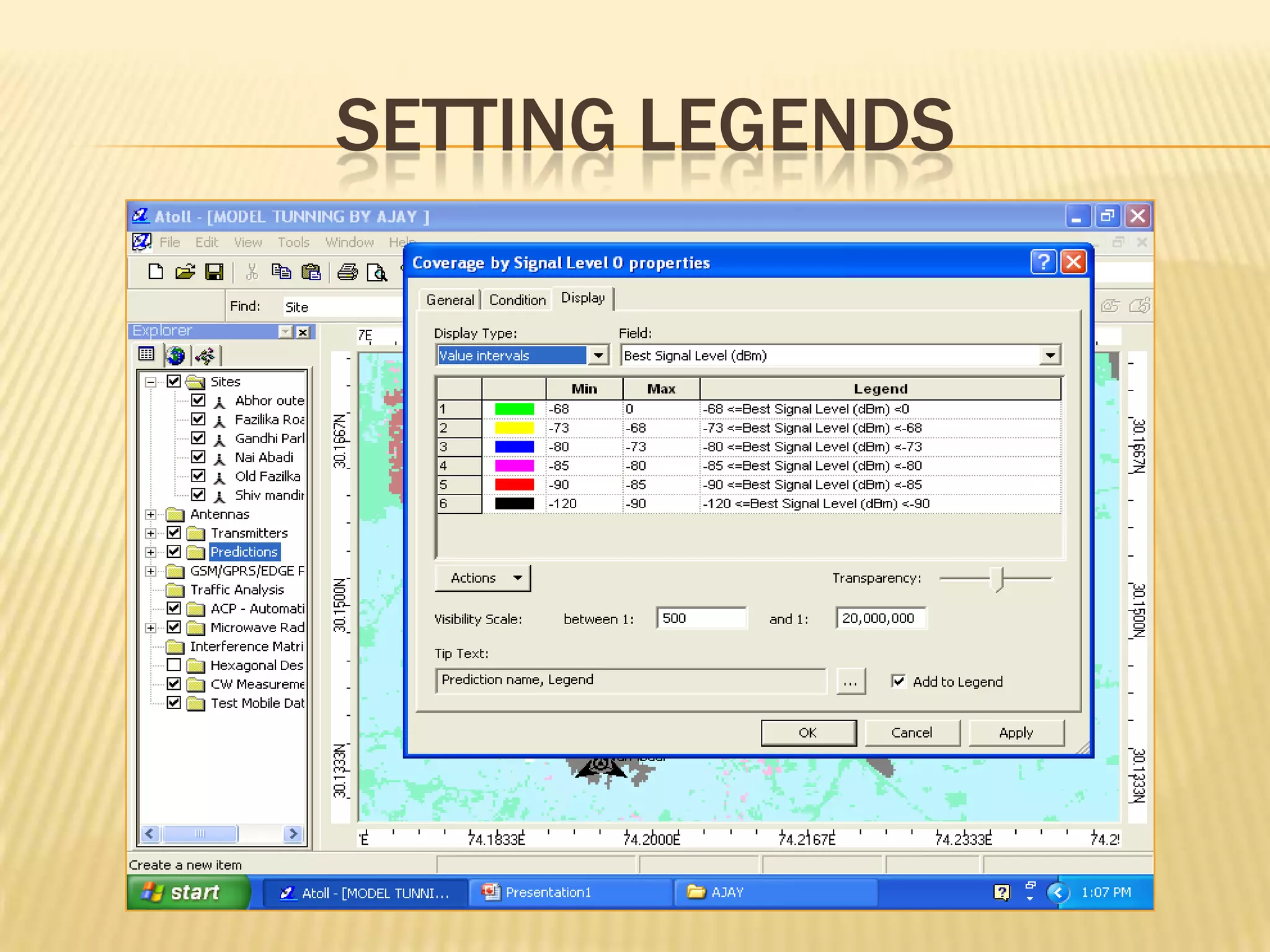Expand the Antennas tree folder
1270x952 pixels.
pos(151,514)
